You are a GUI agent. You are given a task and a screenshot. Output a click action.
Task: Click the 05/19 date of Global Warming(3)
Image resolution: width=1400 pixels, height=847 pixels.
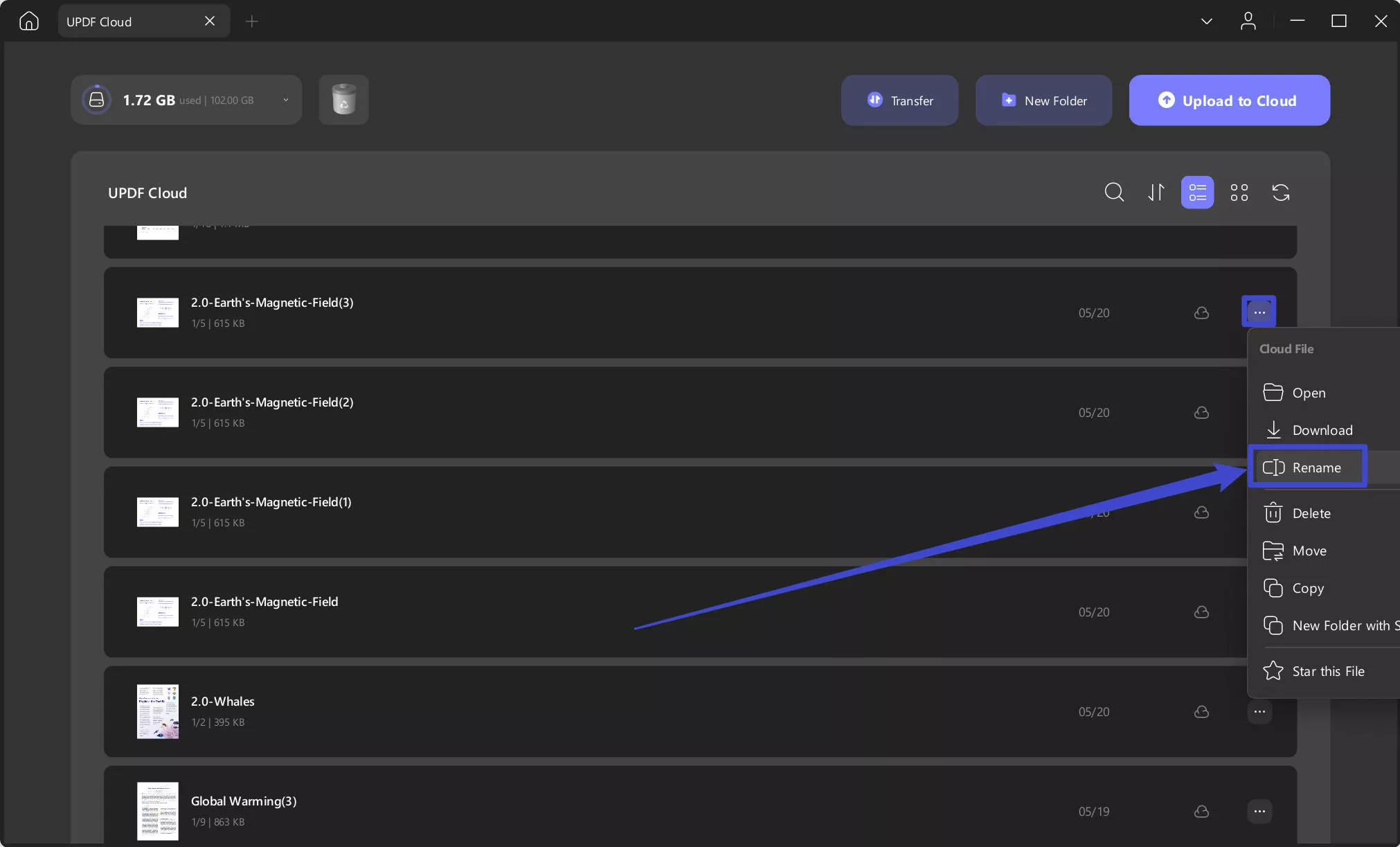pyautogui.click(x=1094, y=812)
